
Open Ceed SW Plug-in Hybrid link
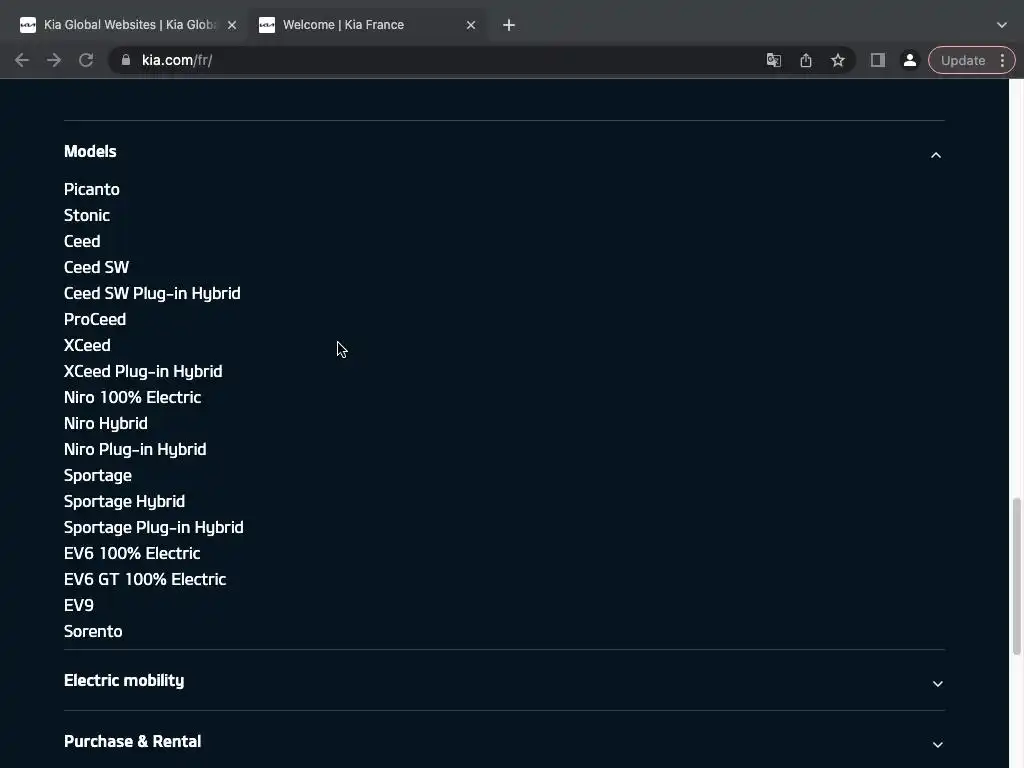tap(152, 293)
